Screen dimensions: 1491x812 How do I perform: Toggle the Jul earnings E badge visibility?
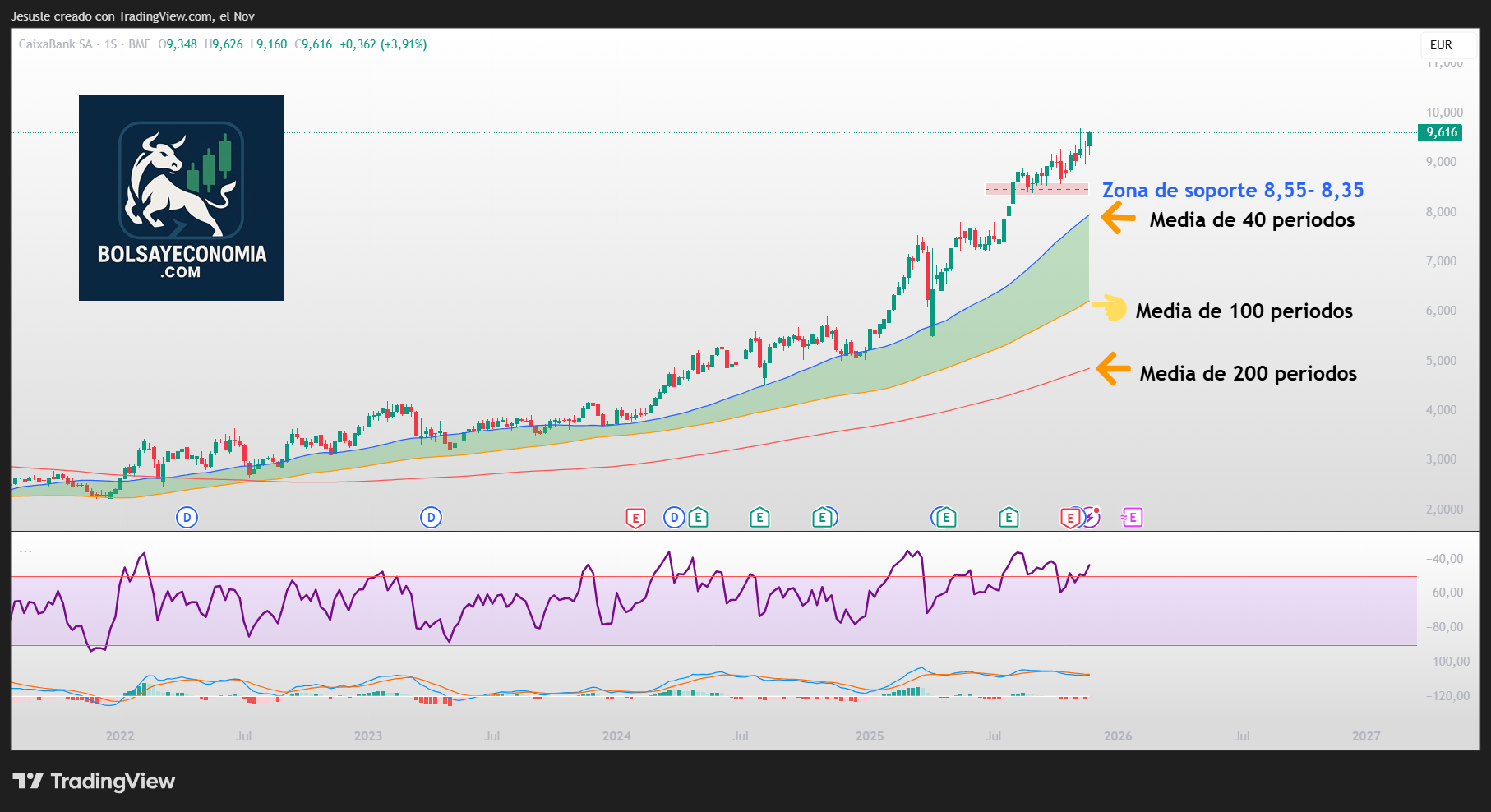(1007, 518)
